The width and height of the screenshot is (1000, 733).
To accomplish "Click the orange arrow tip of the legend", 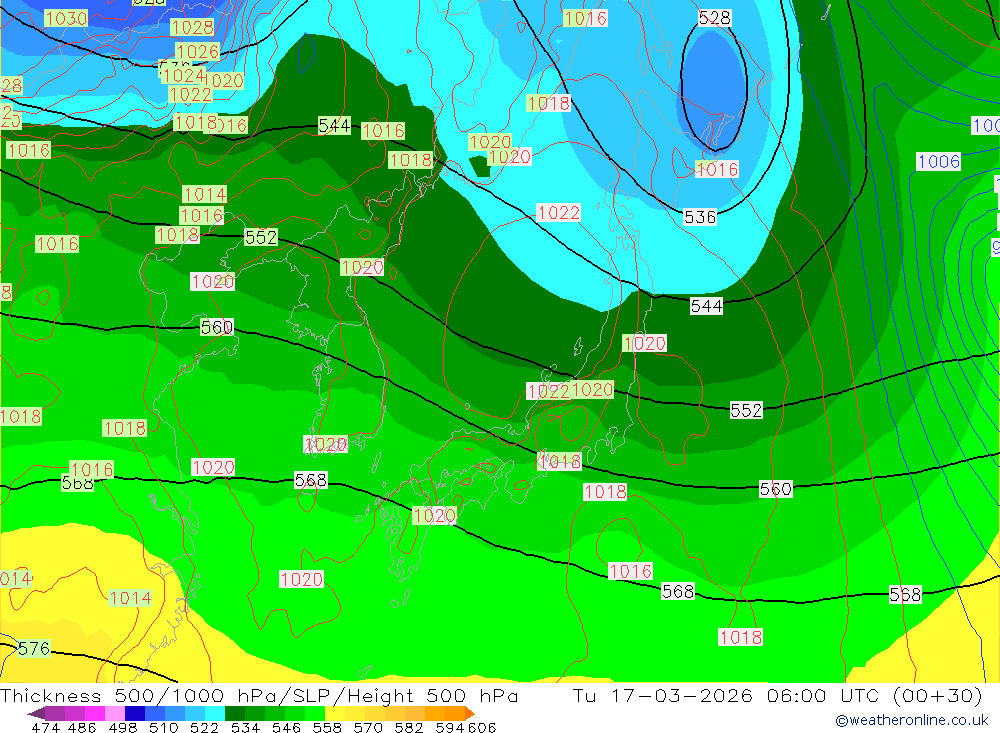I will coord(469,713).
